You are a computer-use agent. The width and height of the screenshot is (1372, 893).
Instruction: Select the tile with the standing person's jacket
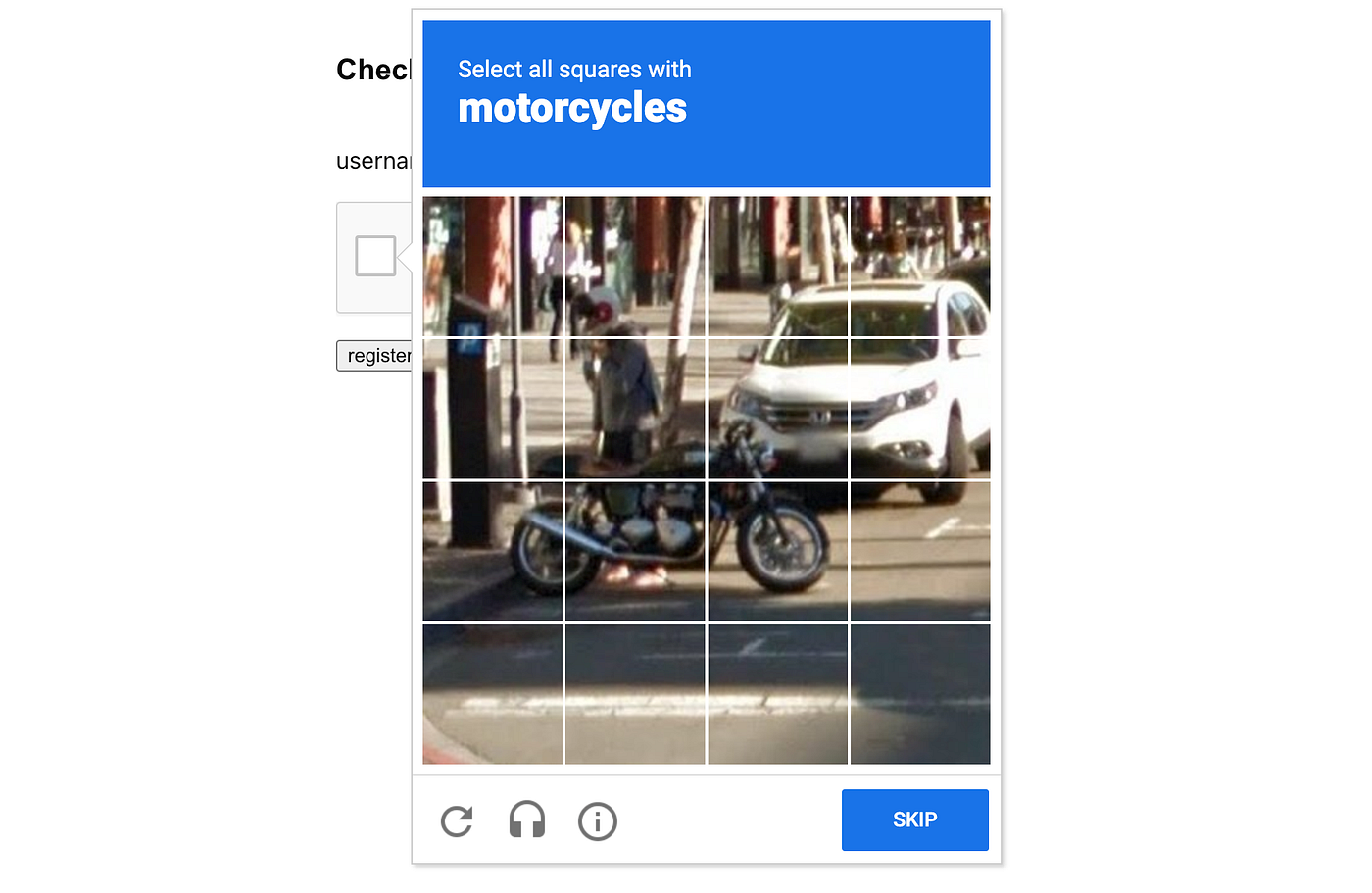coord(635,409)
